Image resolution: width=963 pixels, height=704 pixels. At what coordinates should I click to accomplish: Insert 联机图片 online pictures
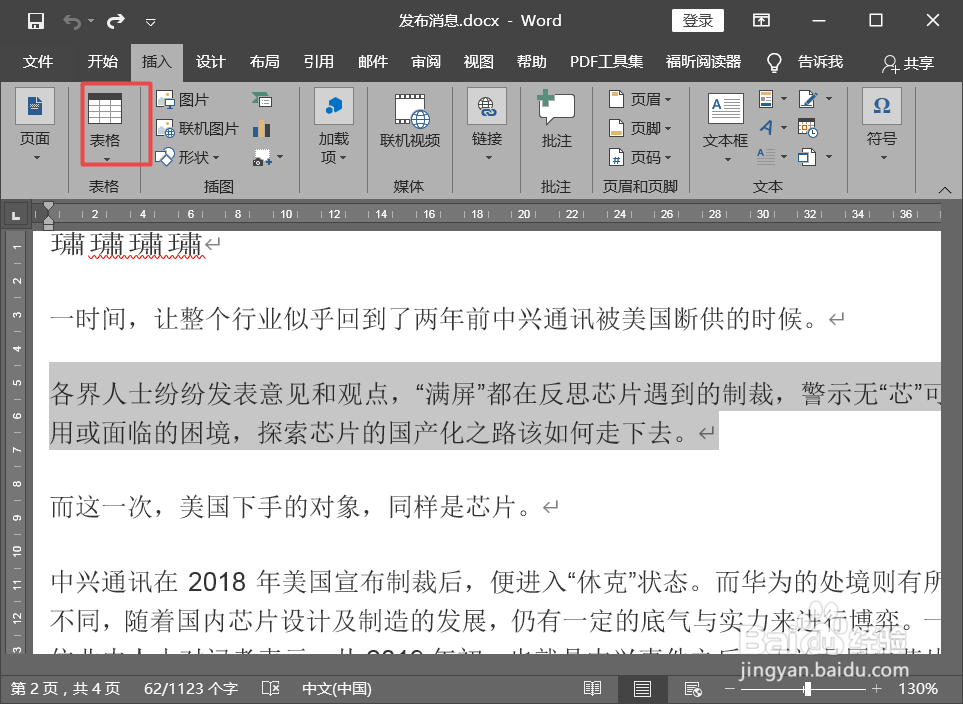tap(197, 128)
